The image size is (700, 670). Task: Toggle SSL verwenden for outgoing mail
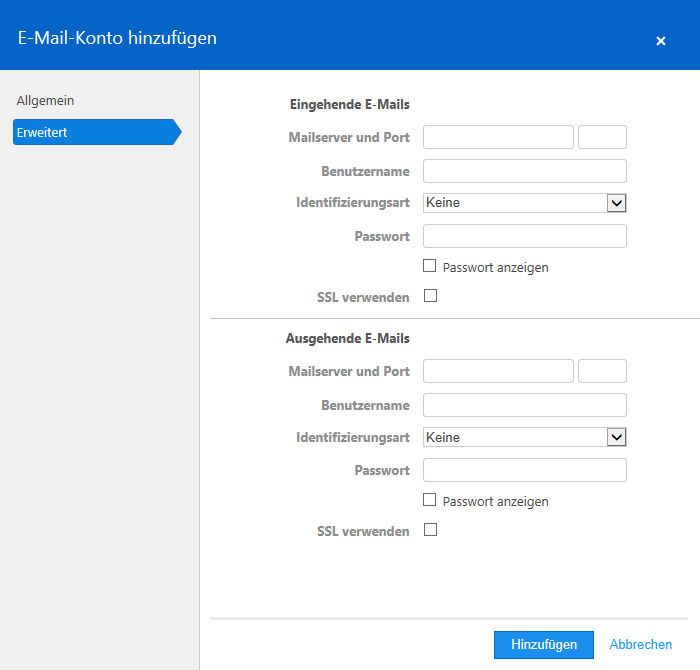430,529
